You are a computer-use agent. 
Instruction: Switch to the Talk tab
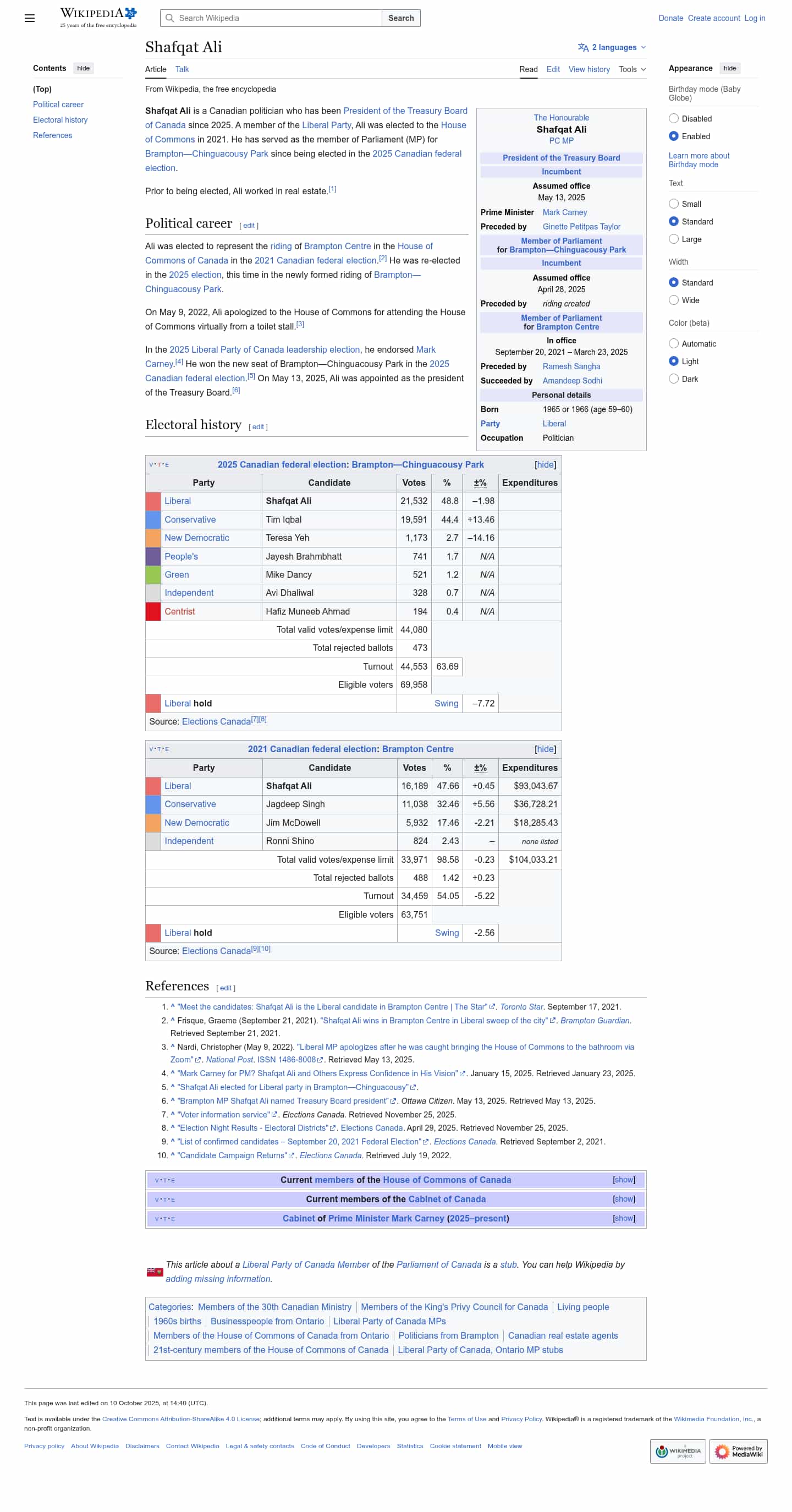[x=182, y=69]
